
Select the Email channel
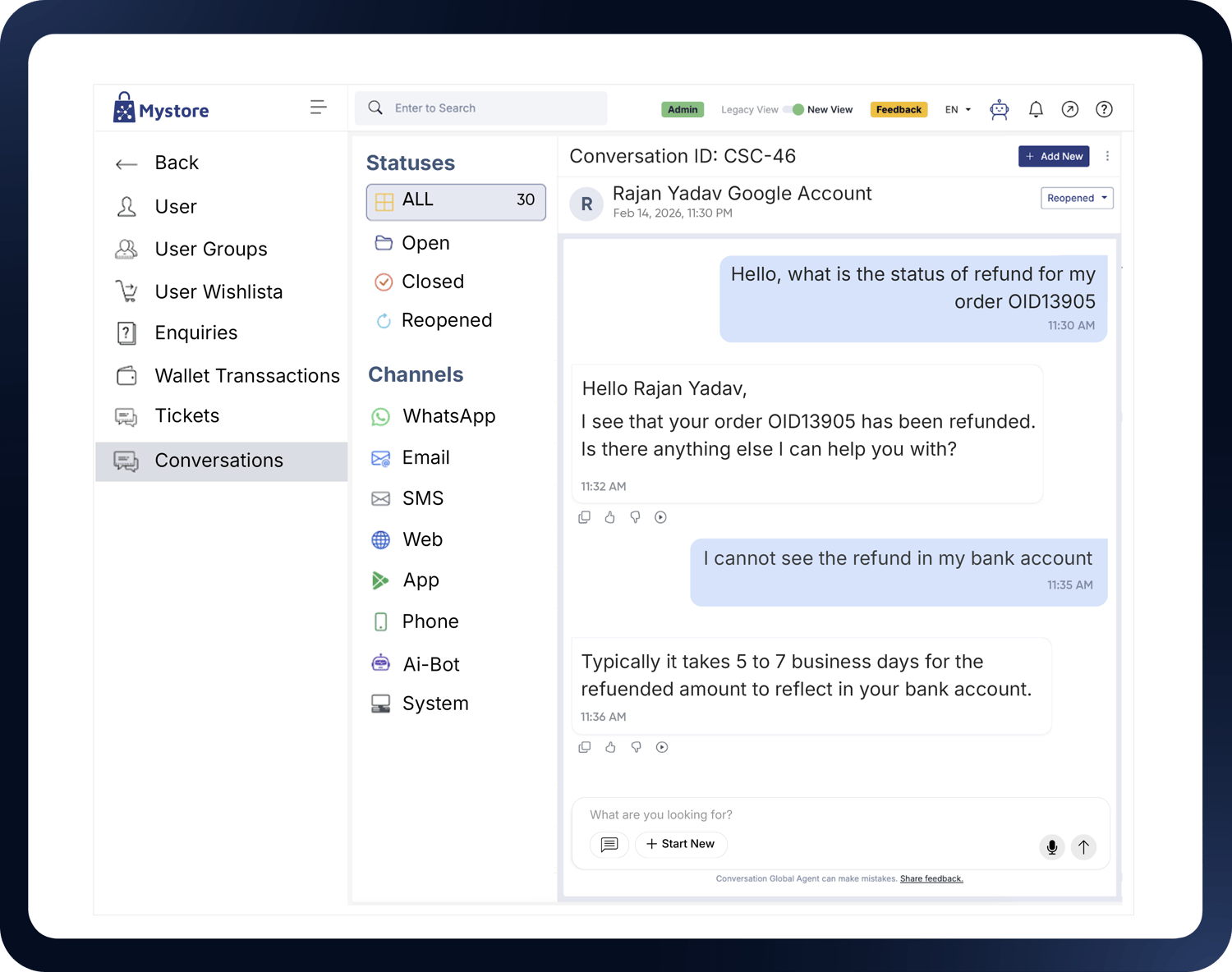pyautogui.click(x=425, y=457)
